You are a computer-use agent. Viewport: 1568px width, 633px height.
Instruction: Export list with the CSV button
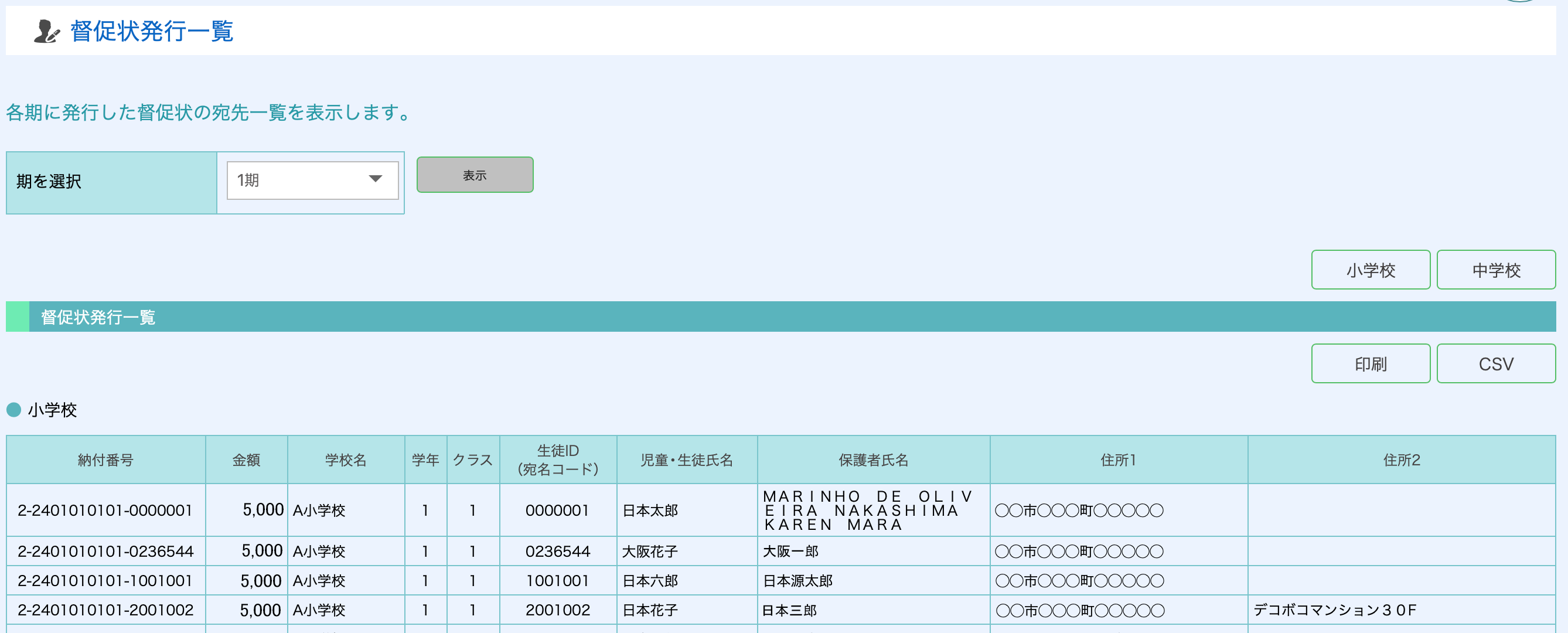coord(1495,363)
